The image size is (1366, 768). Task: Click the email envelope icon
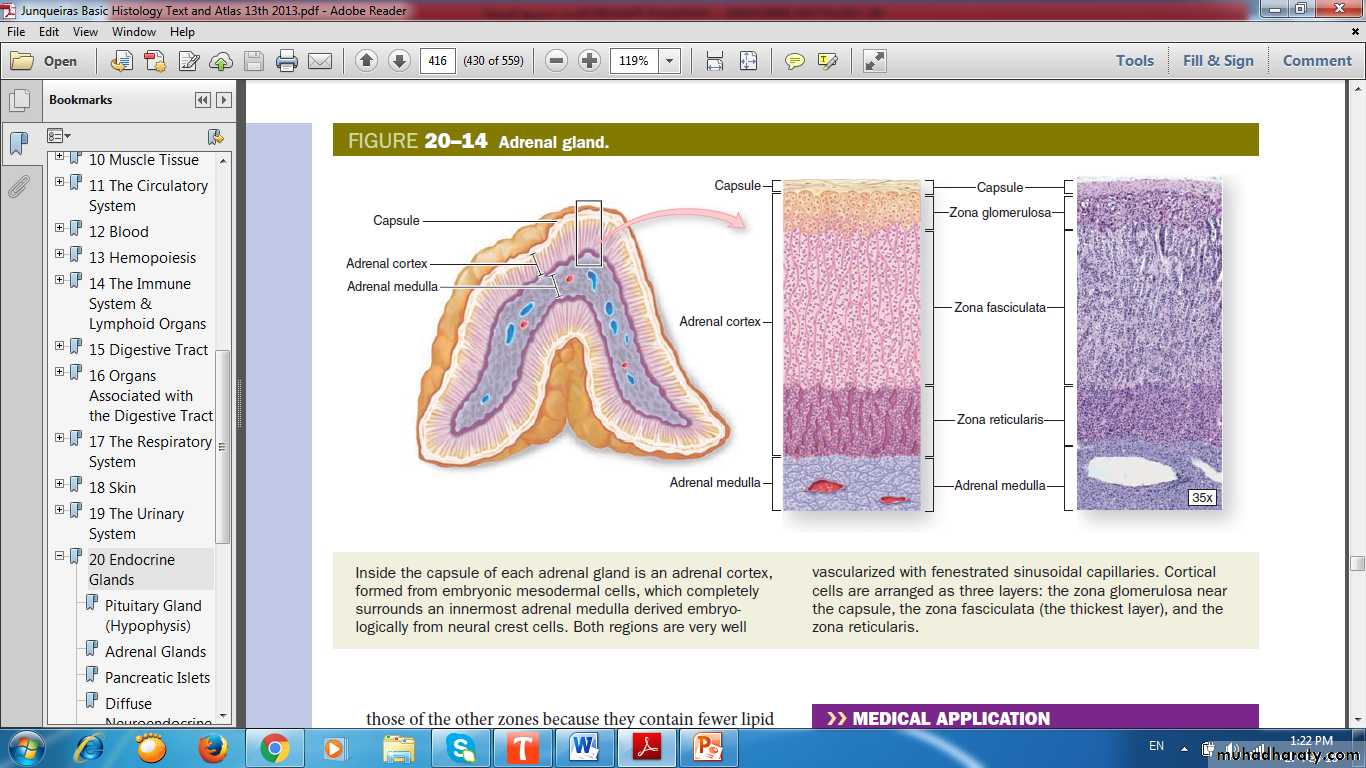click(x=320, y=61)
